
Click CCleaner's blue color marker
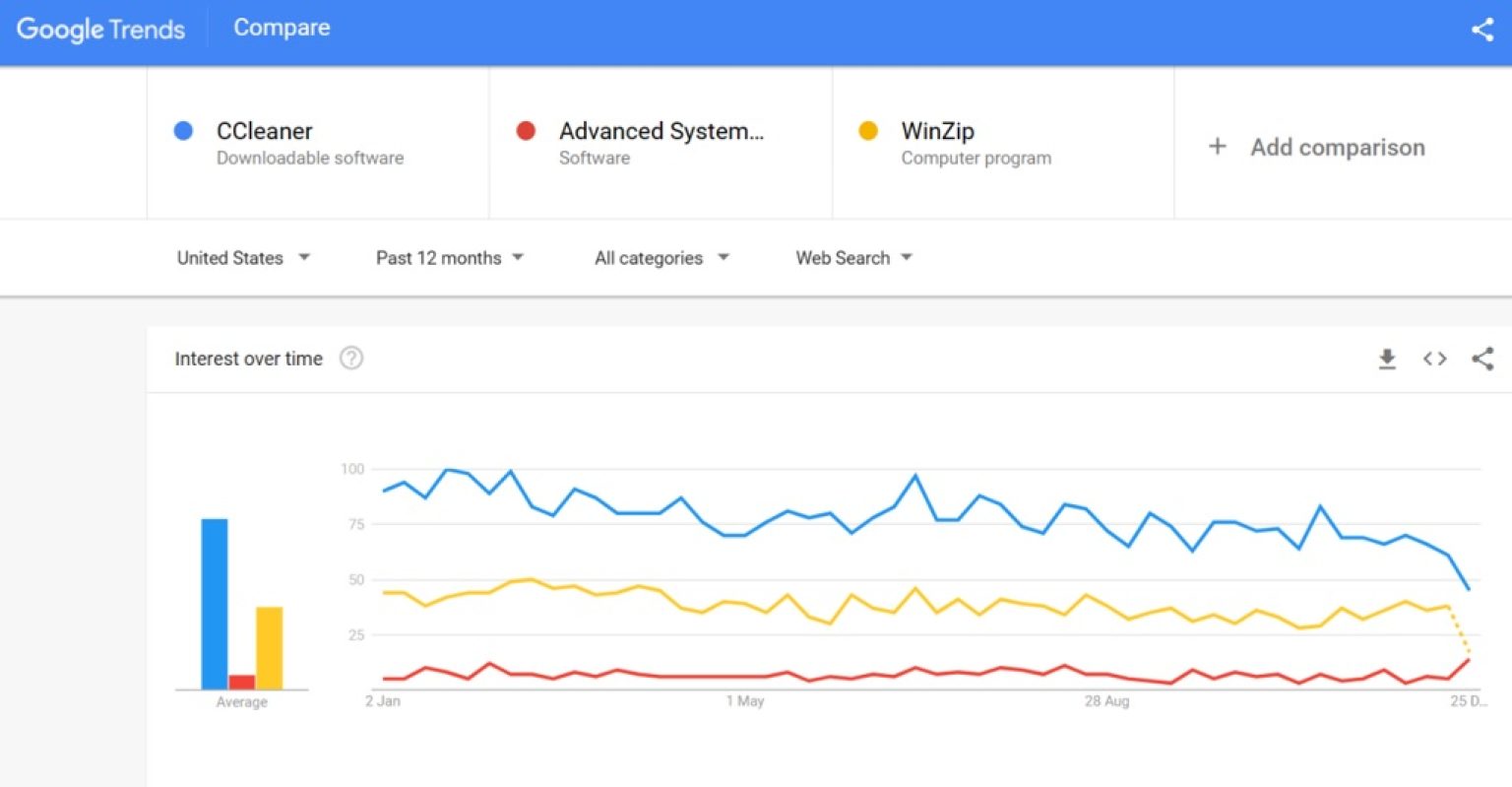[x=181, y=130]
